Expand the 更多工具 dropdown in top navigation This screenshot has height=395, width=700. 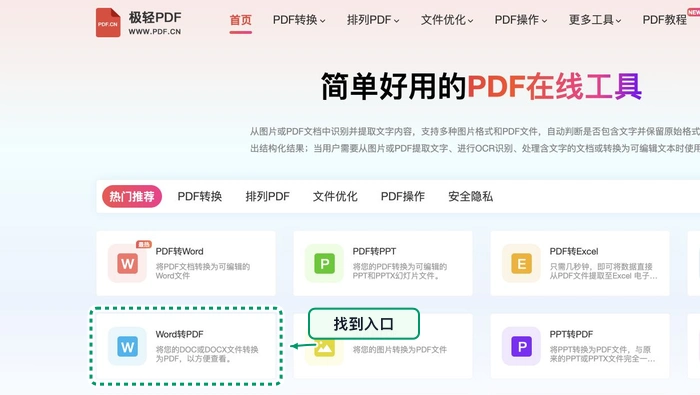click(x=595, y=20)
